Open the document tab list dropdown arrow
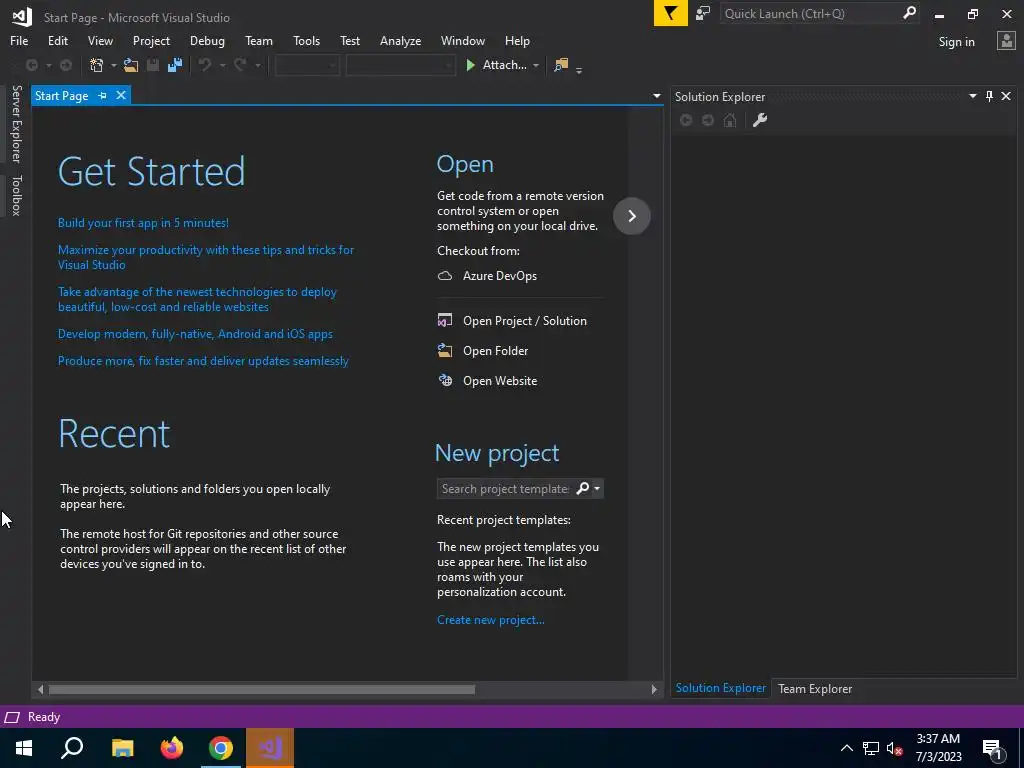This screenshot has height=768, width=1024. (x=656, y=96)
